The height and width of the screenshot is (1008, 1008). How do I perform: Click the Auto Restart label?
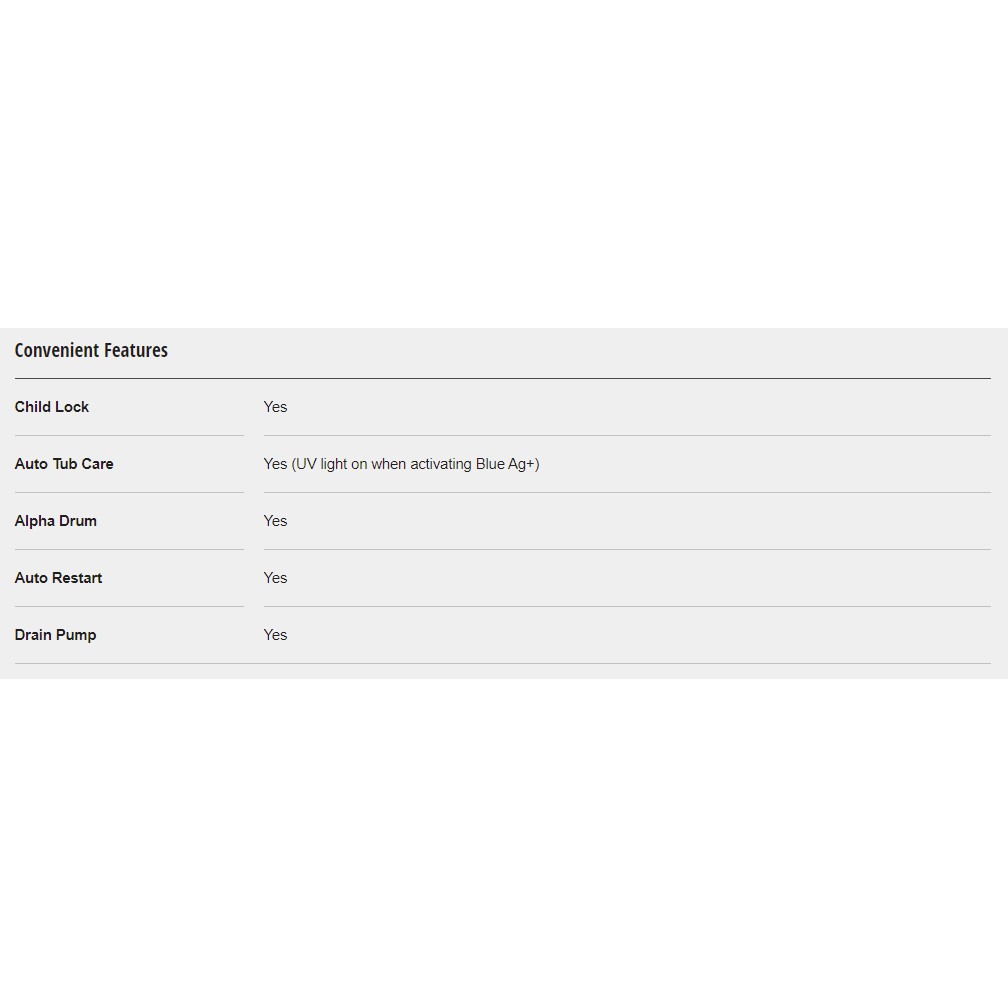(x=58, y=578)
